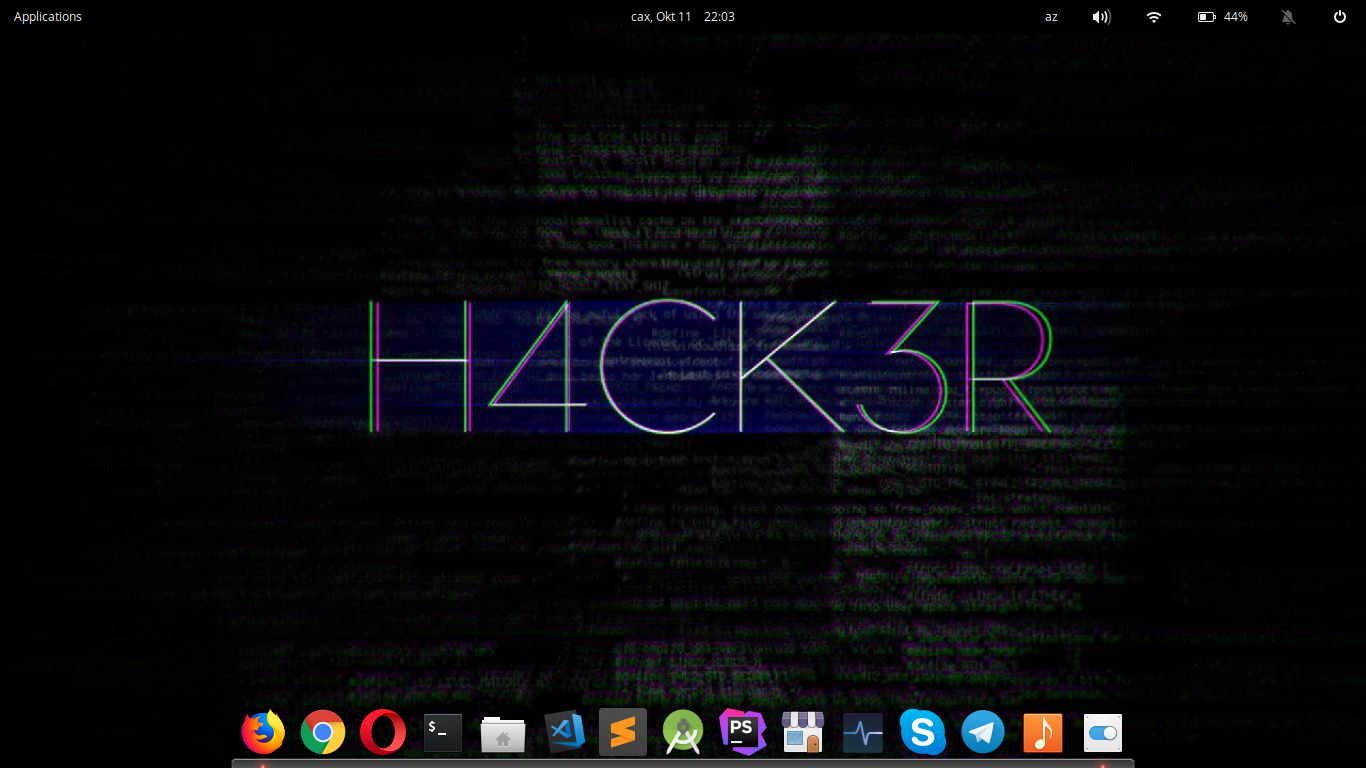The width and height of the screenshot is (1366, 768).
Task: Open the Files home folder icon
Action: [503, 733]
